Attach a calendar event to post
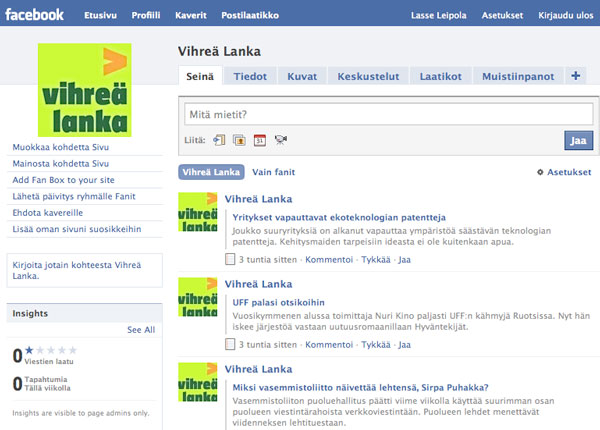This screenshot has height=430, width=600. (260, 140)
